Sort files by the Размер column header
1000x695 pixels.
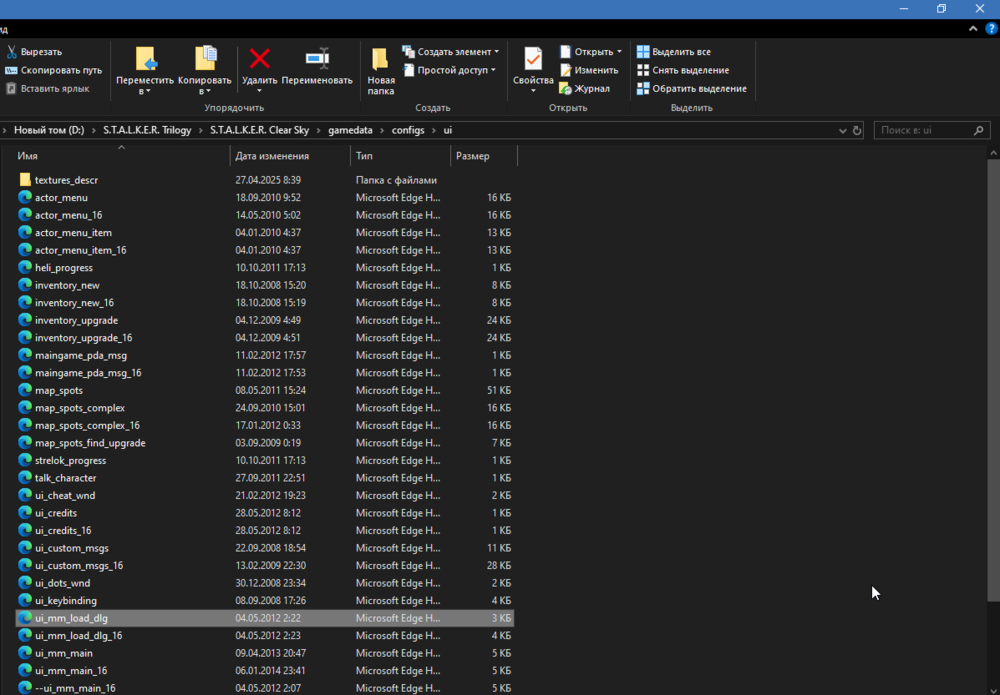(473, 156)
